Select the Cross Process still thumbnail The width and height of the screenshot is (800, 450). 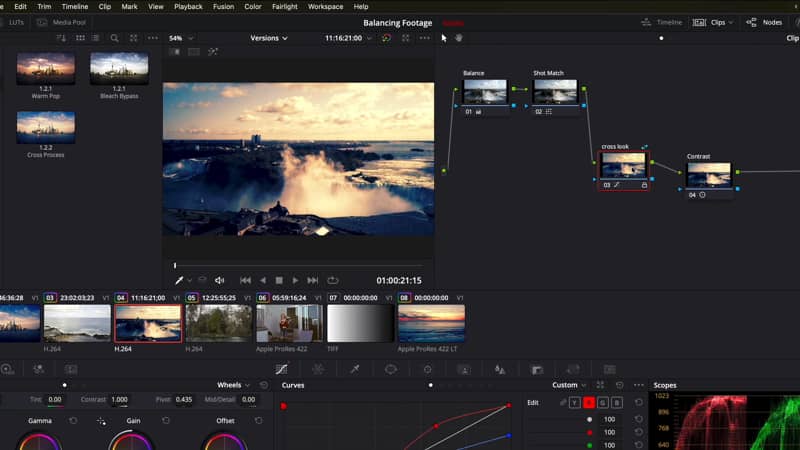coord(46,127)
